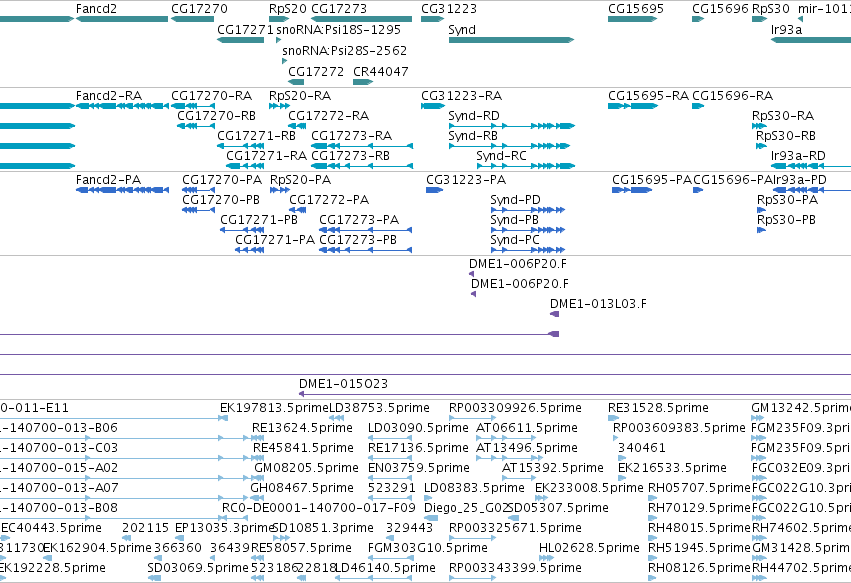The height and width of the screenshot is (583, 851).
Task: Select snoRNA:Psi18S-1295 label
Action: click(x=339, y=29)
